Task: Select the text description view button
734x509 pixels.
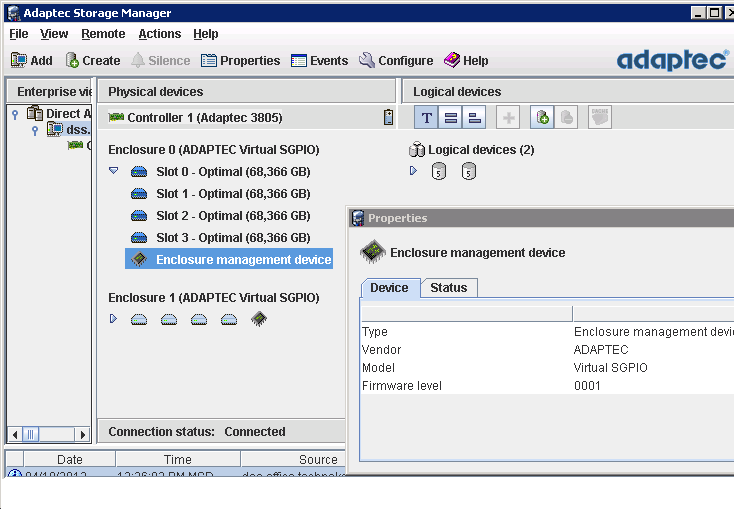Action: (426, 117)
